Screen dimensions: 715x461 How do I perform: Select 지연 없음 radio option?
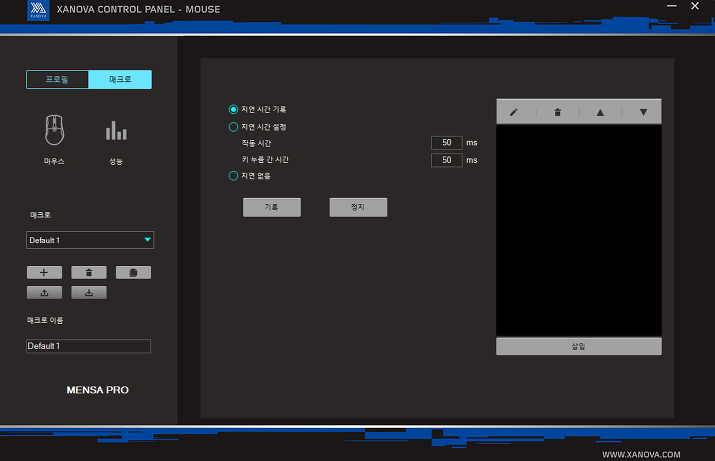point(233,176)
